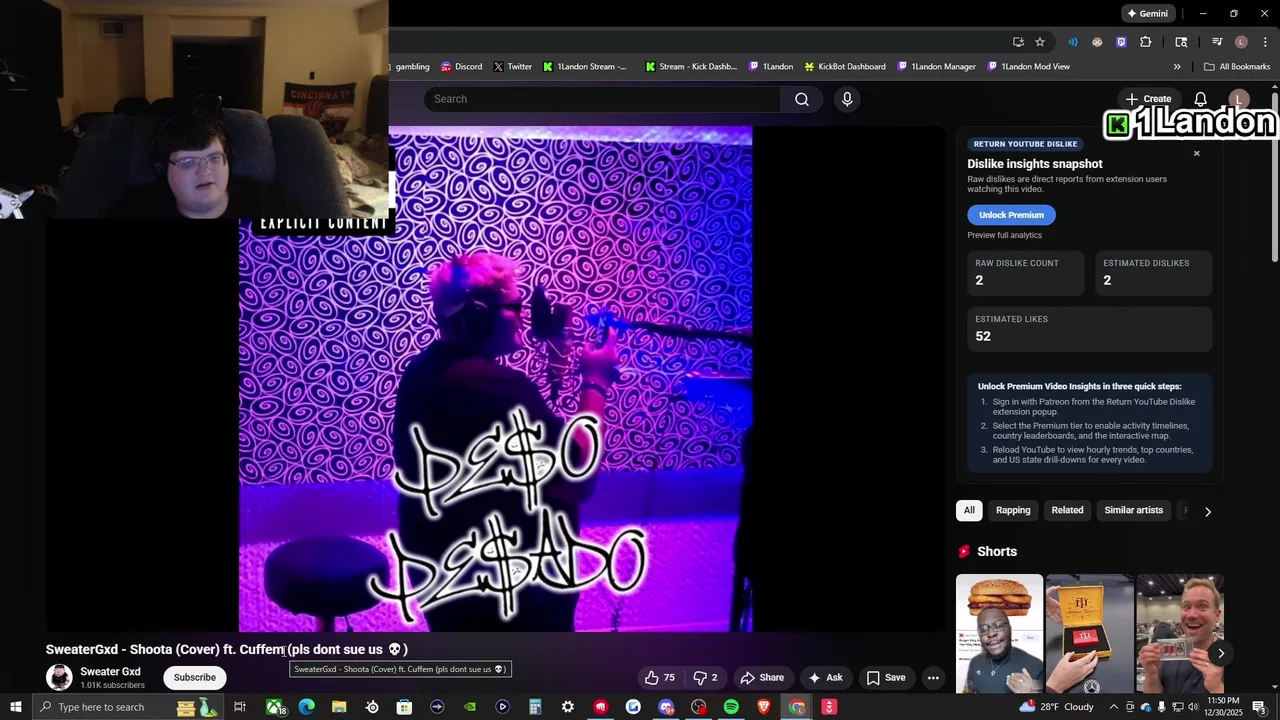
Task: Open 1Landon Mod View bookmark
Action: [x=1028, y=67]
